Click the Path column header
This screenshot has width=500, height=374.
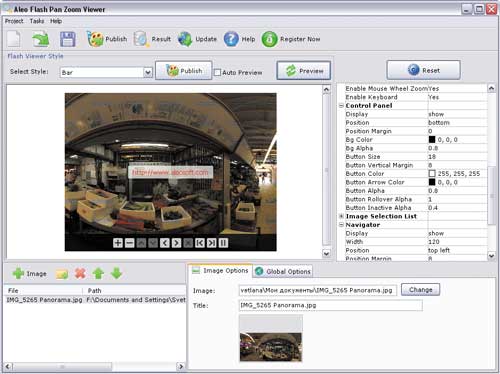(x=94, y=291)
